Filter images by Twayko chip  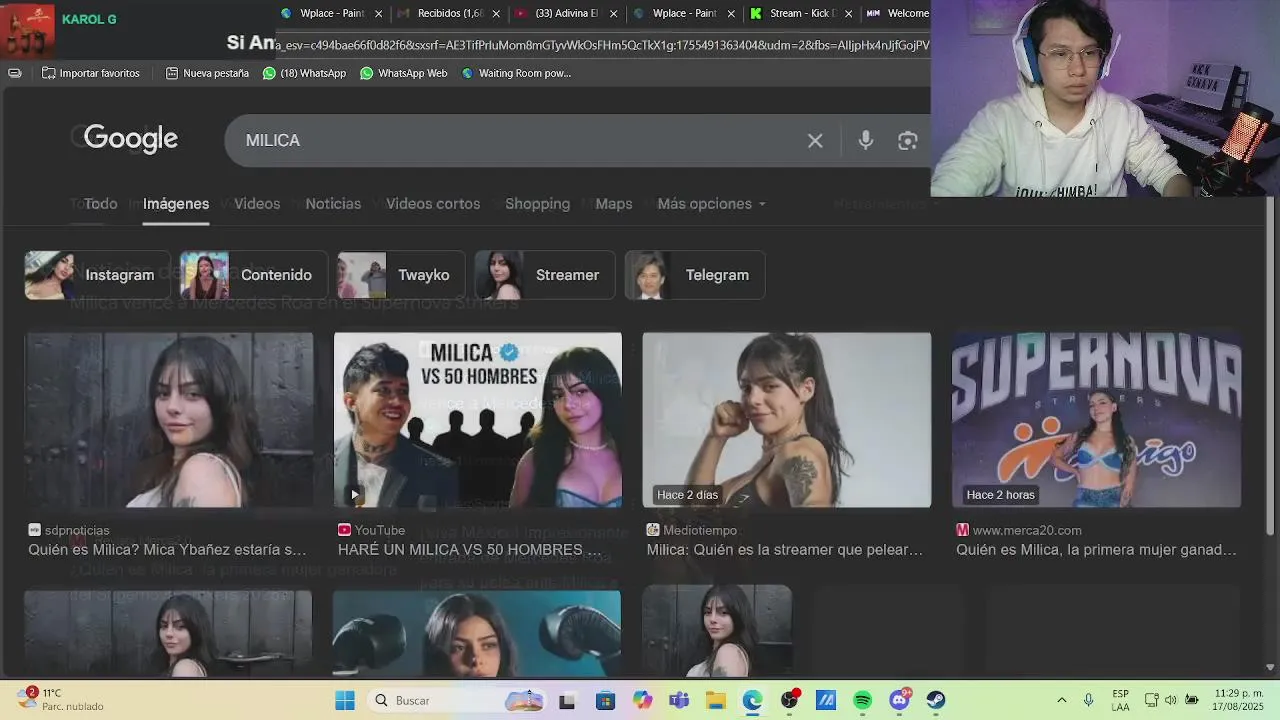pos(401,275)
